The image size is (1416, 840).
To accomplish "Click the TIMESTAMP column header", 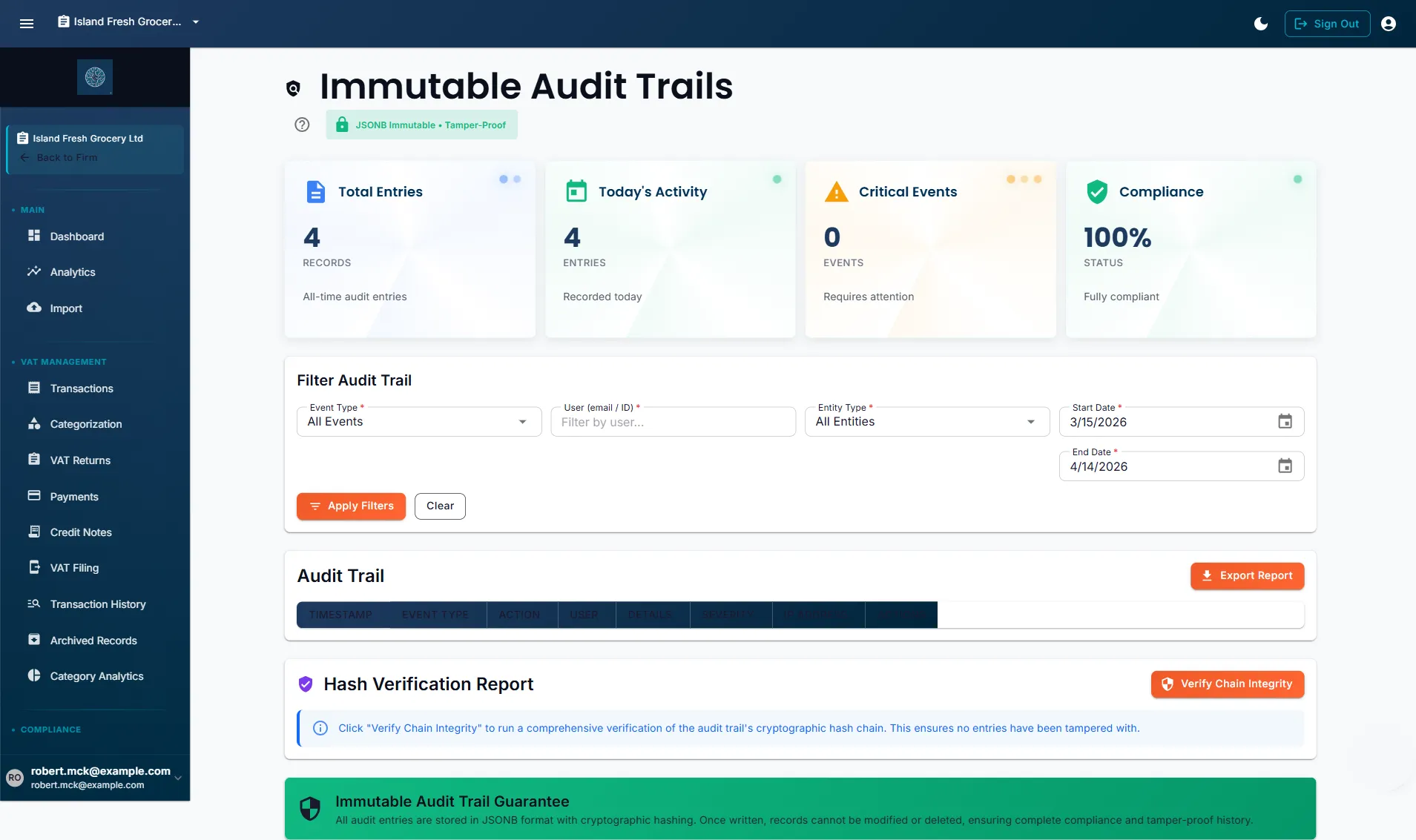I will tap(340, 615).
